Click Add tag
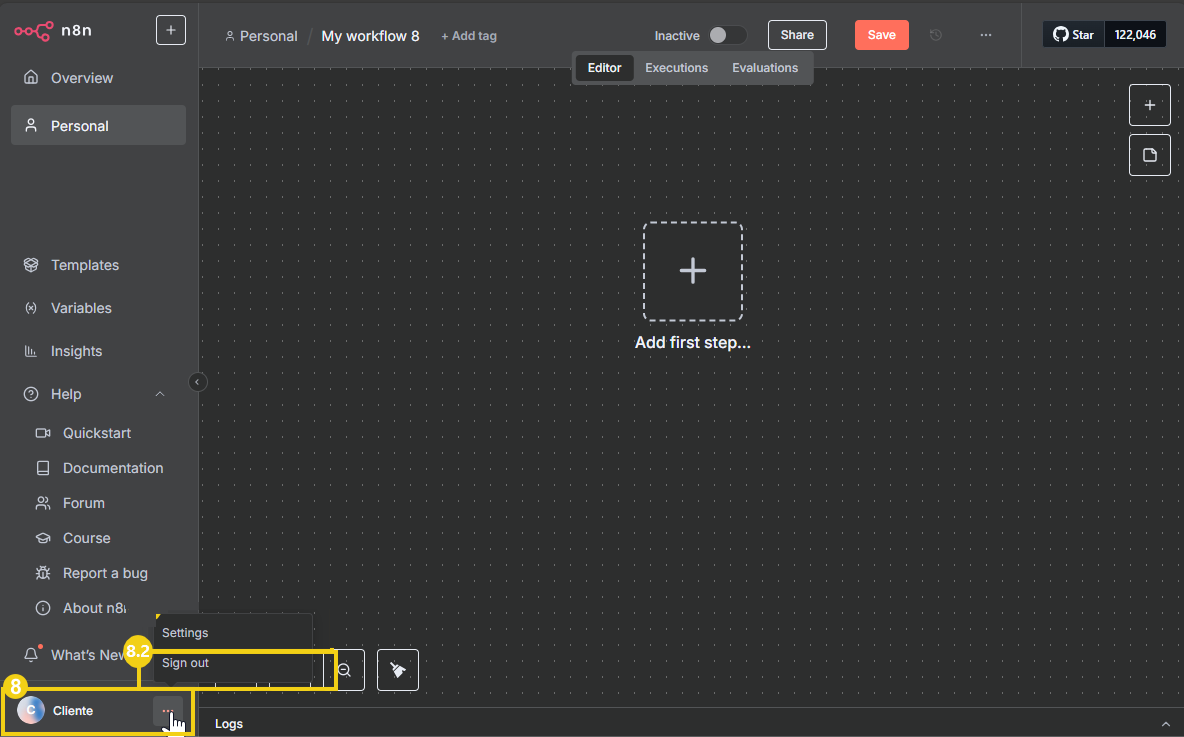The height and width of the screenshot is (737, 1184). (469, 35)
